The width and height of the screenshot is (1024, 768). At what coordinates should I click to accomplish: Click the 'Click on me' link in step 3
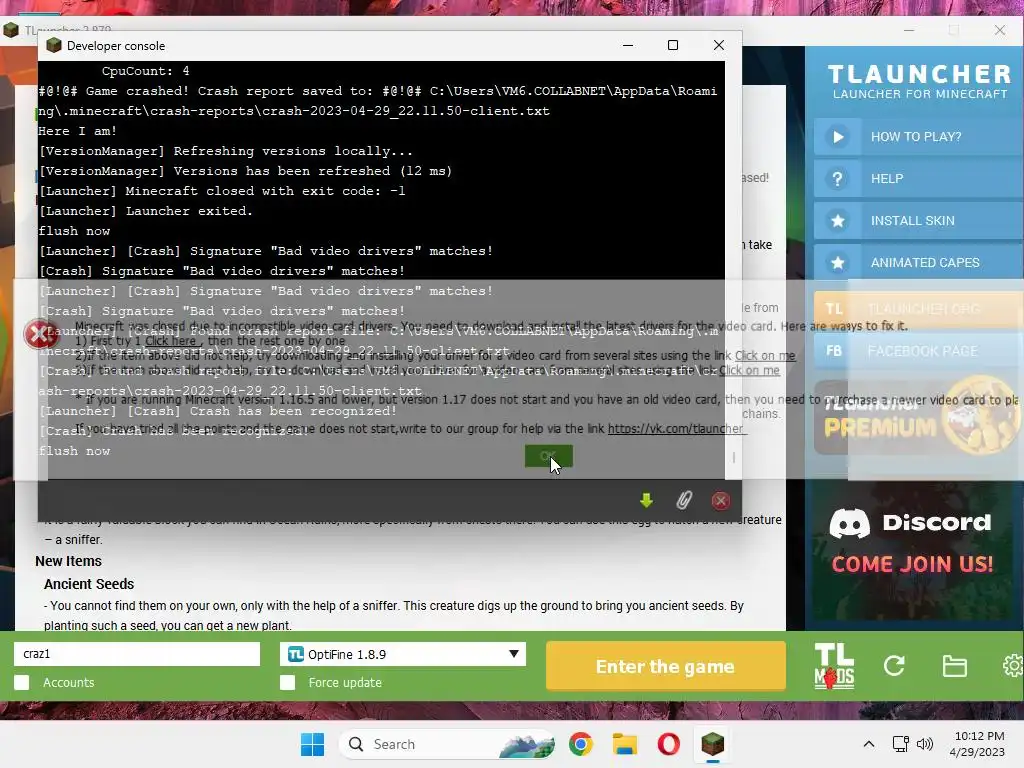pyautogui.click(x=750, y=370)
